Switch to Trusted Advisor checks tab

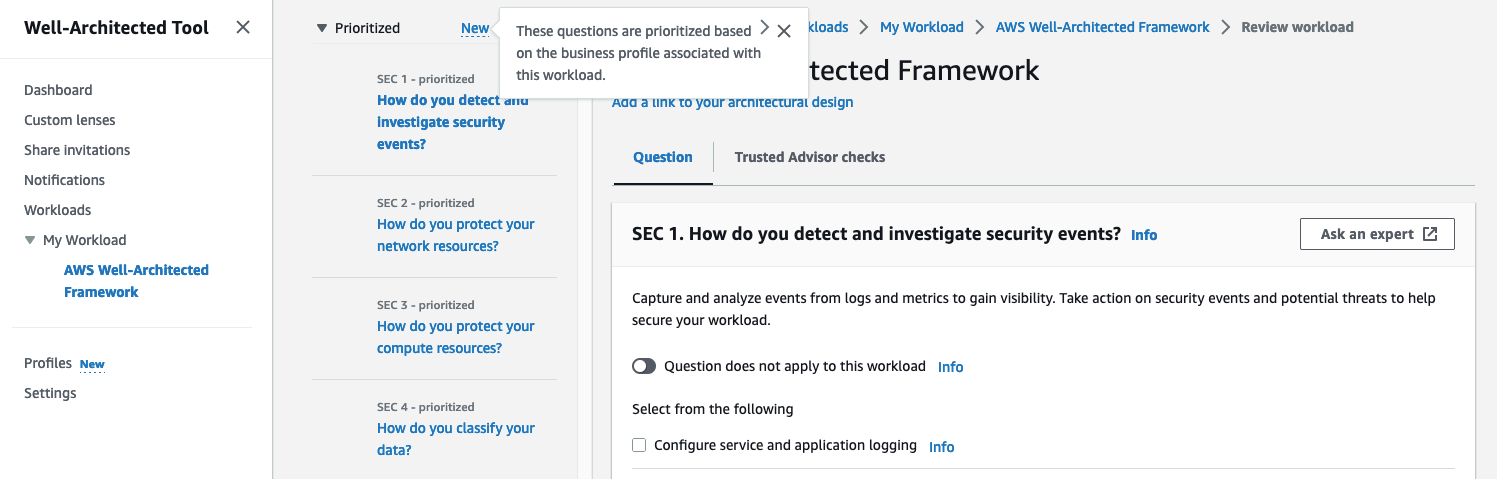[x=809, y=157]
